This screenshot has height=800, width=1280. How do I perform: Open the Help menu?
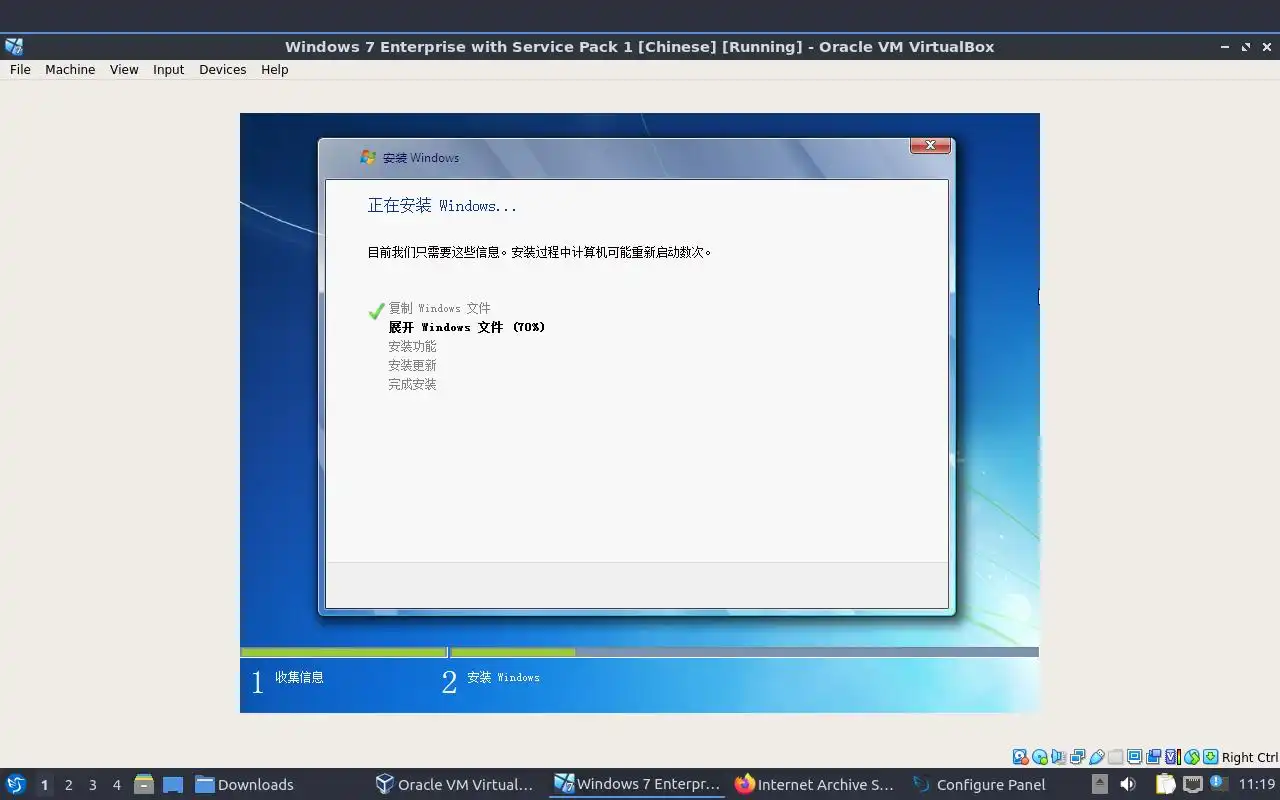tap(274, 69)
